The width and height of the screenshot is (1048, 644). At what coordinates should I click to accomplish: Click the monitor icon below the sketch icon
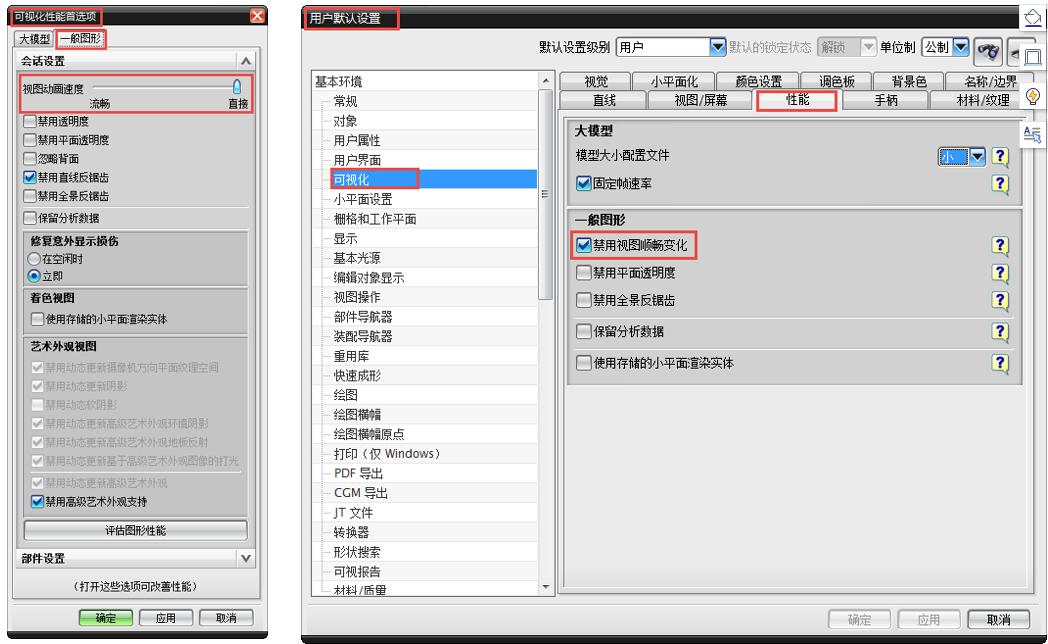[1033, 56]
